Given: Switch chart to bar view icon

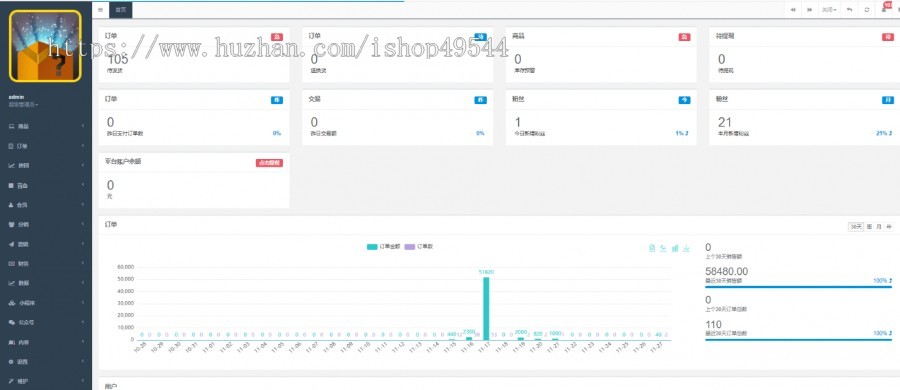Looking at the screenshot, I should pos(675,248).
